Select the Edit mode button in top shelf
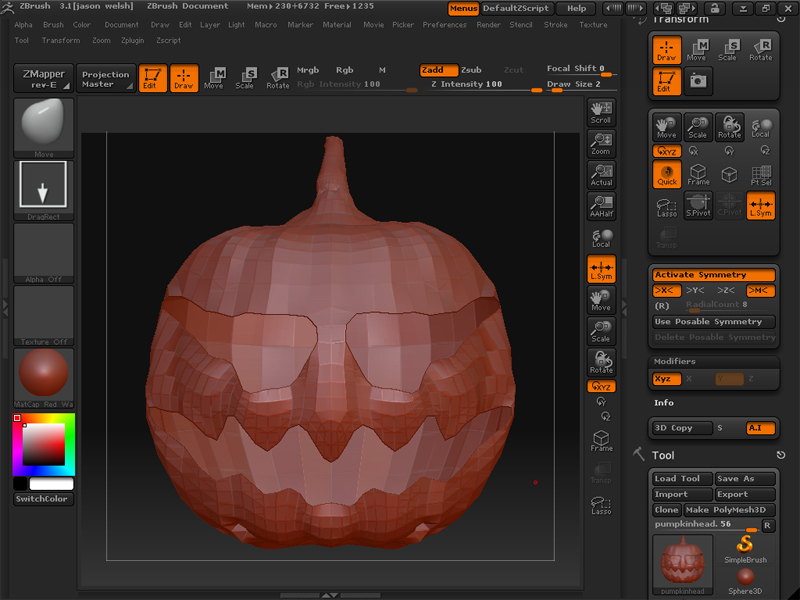Screen dimensions: 800x600 click(x=153, y=78)
